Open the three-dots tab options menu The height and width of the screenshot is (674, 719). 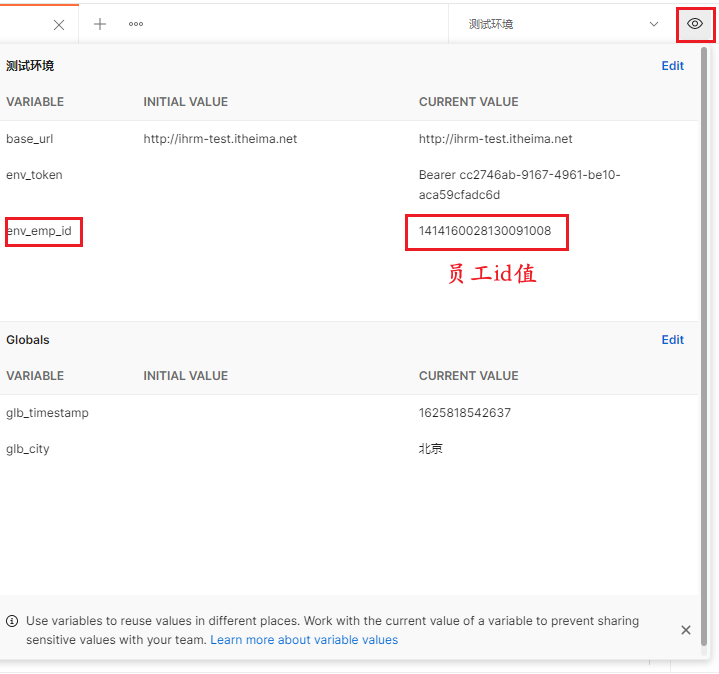pos(136,24)
